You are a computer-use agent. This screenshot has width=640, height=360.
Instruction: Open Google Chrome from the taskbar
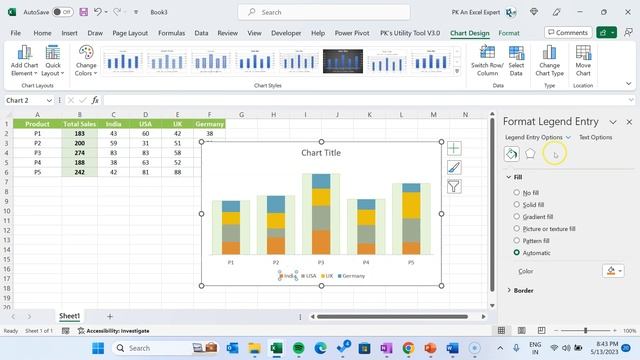pos(408,348)
